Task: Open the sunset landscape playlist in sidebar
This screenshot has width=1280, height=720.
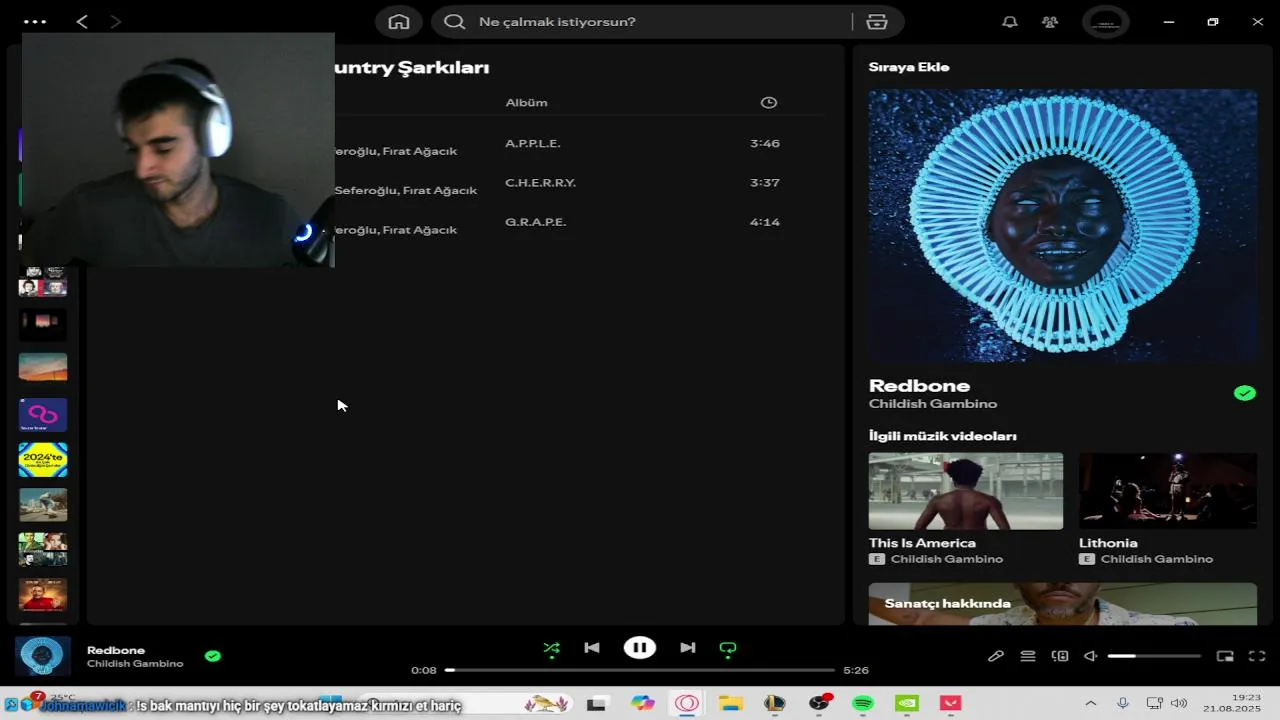Action: [43, 367]
